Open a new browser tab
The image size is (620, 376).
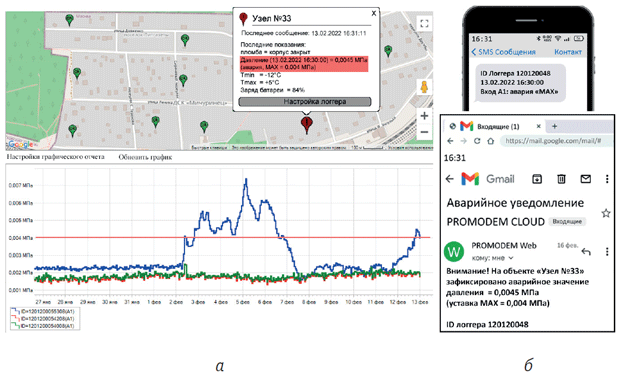click(x=554, y=126)
